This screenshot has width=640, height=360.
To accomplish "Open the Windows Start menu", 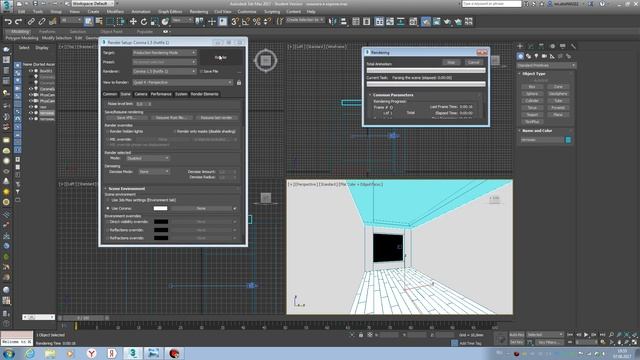I will (9, 353).
